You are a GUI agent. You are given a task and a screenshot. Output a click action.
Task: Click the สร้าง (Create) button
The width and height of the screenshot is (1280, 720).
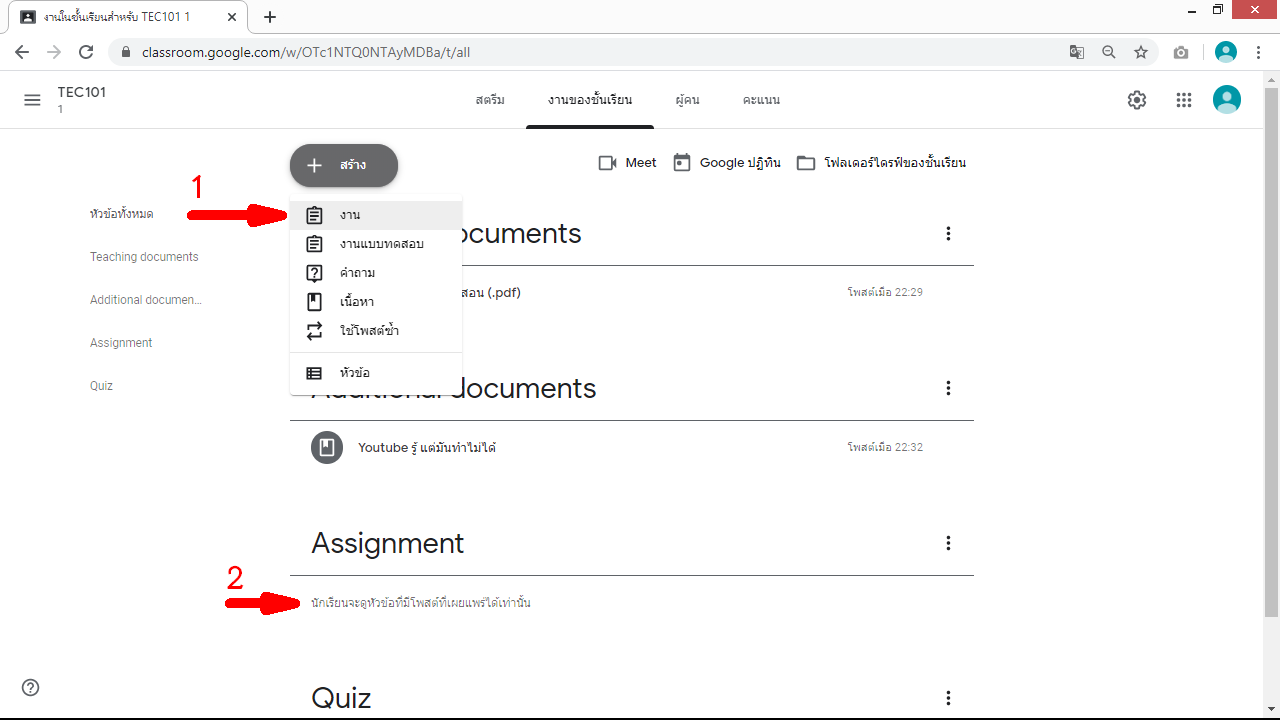(344, 166)
